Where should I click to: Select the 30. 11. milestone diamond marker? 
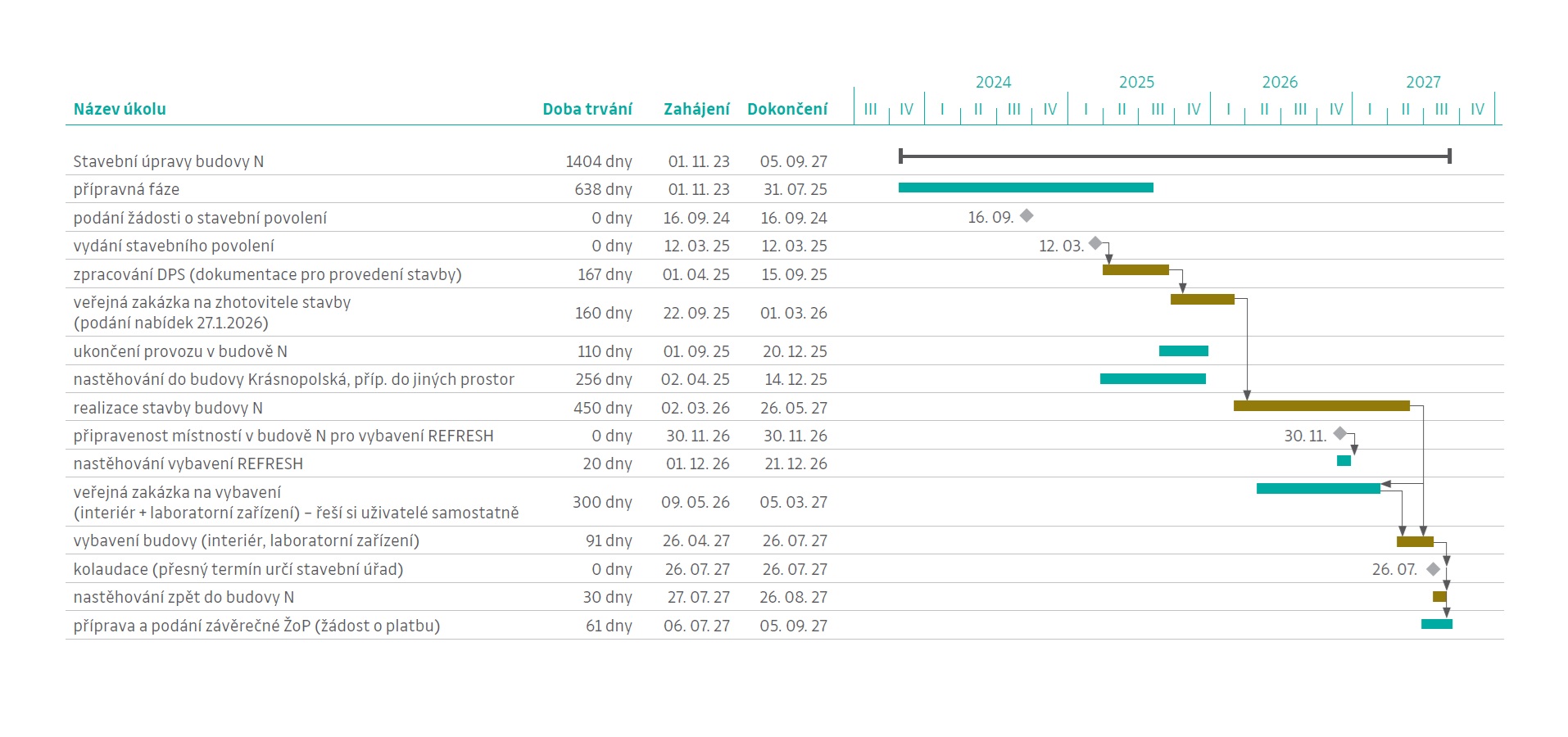click(x=1340, y=433)
